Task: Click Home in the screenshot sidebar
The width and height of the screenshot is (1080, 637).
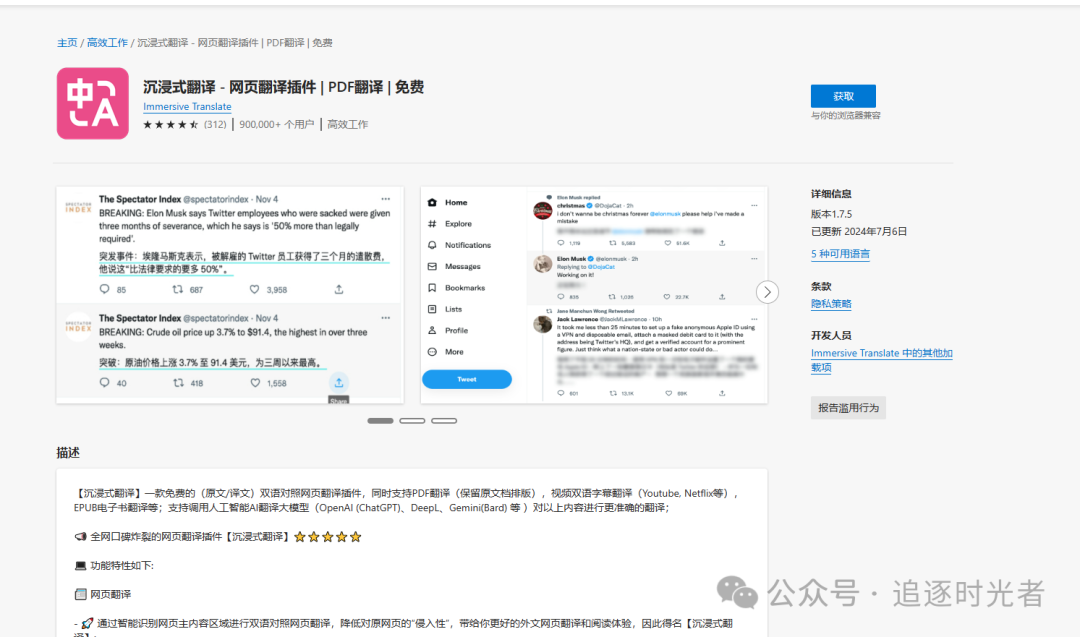Action: click(456, 202)
